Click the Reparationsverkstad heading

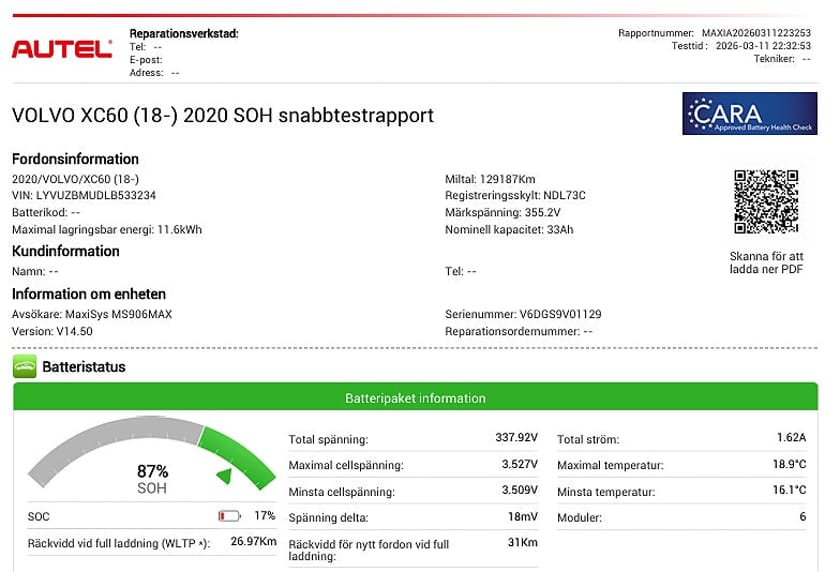184,34
